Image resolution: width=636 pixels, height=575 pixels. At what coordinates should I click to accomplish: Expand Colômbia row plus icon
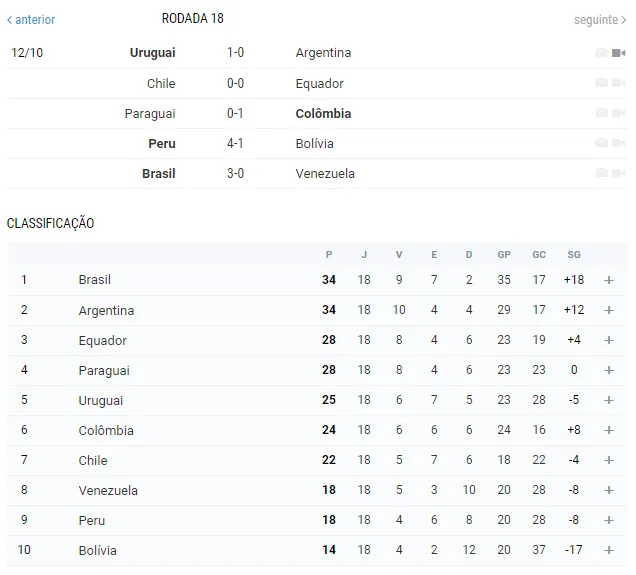pyautogui.click(x=609, y=430)
